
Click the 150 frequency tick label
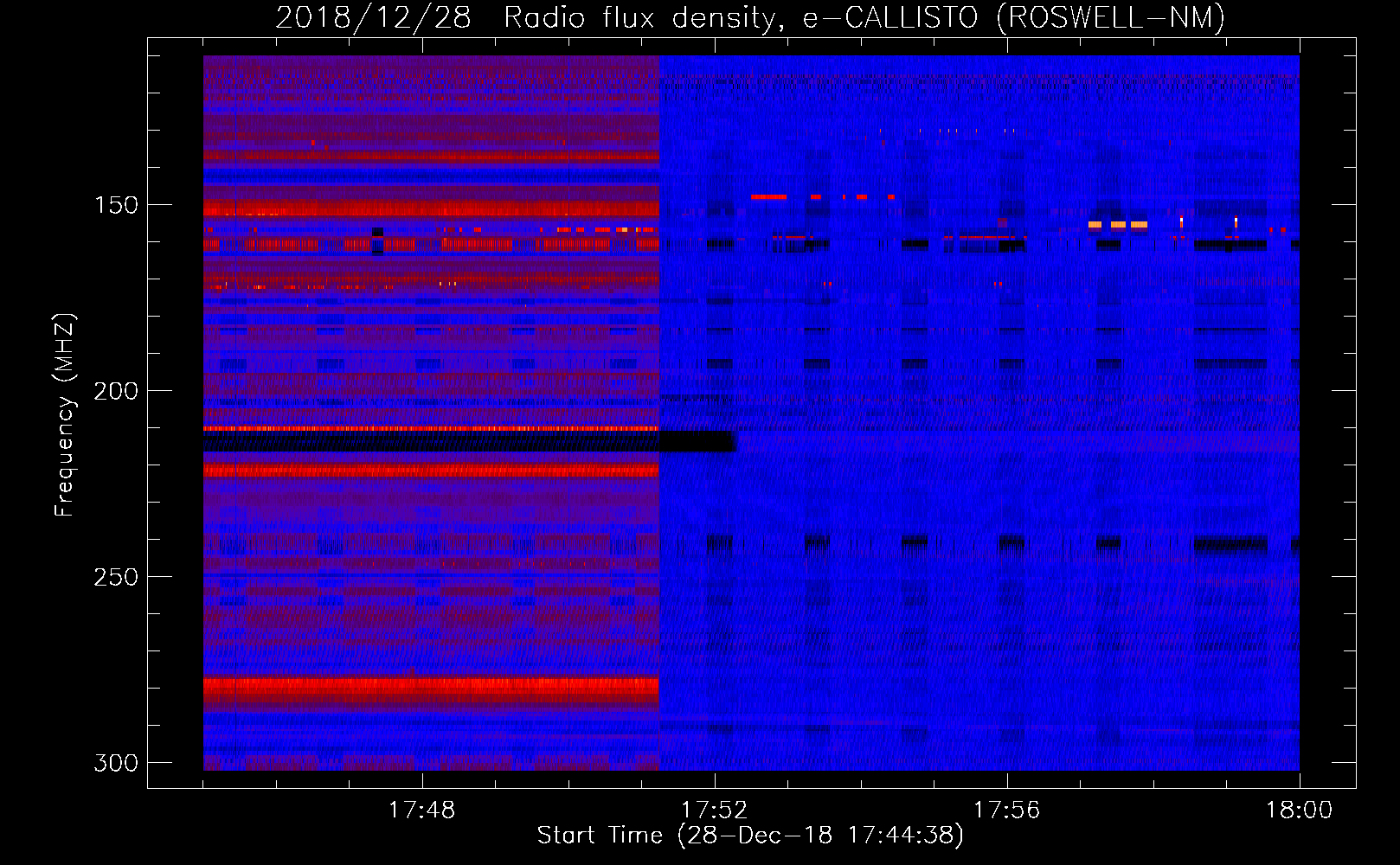116,205
